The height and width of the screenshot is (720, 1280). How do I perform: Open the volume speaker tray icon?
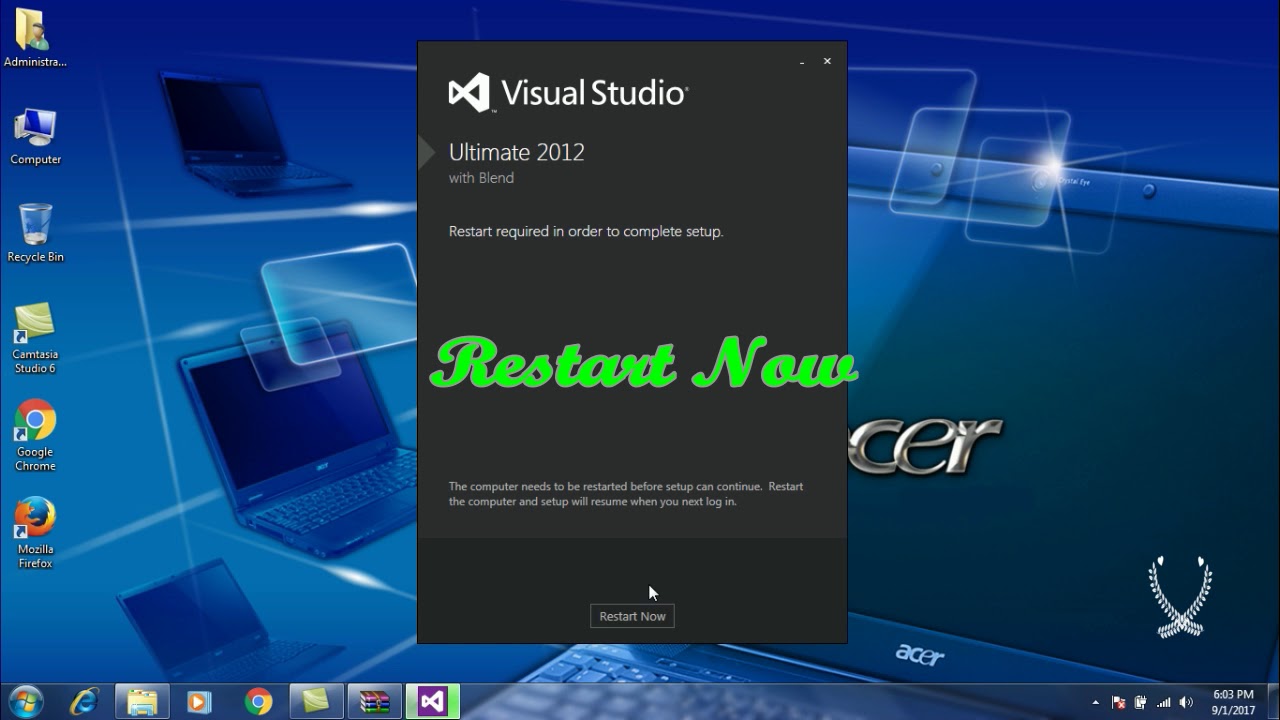(x=1186, y=702)
